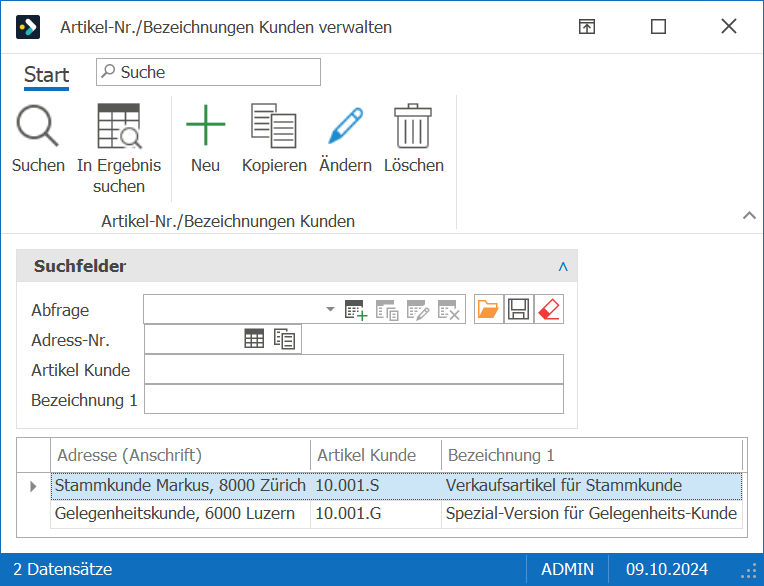The height and width of the screenshot is (586, 764).
Task: Select the Stammkunde Markus, 8000 Zürich row
Action: tap(397, 486)
